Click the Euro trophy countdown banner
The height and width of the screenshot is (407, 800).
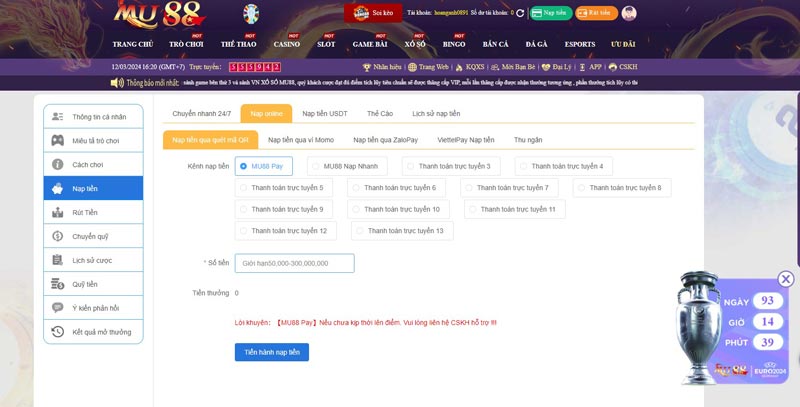(732, 329)
